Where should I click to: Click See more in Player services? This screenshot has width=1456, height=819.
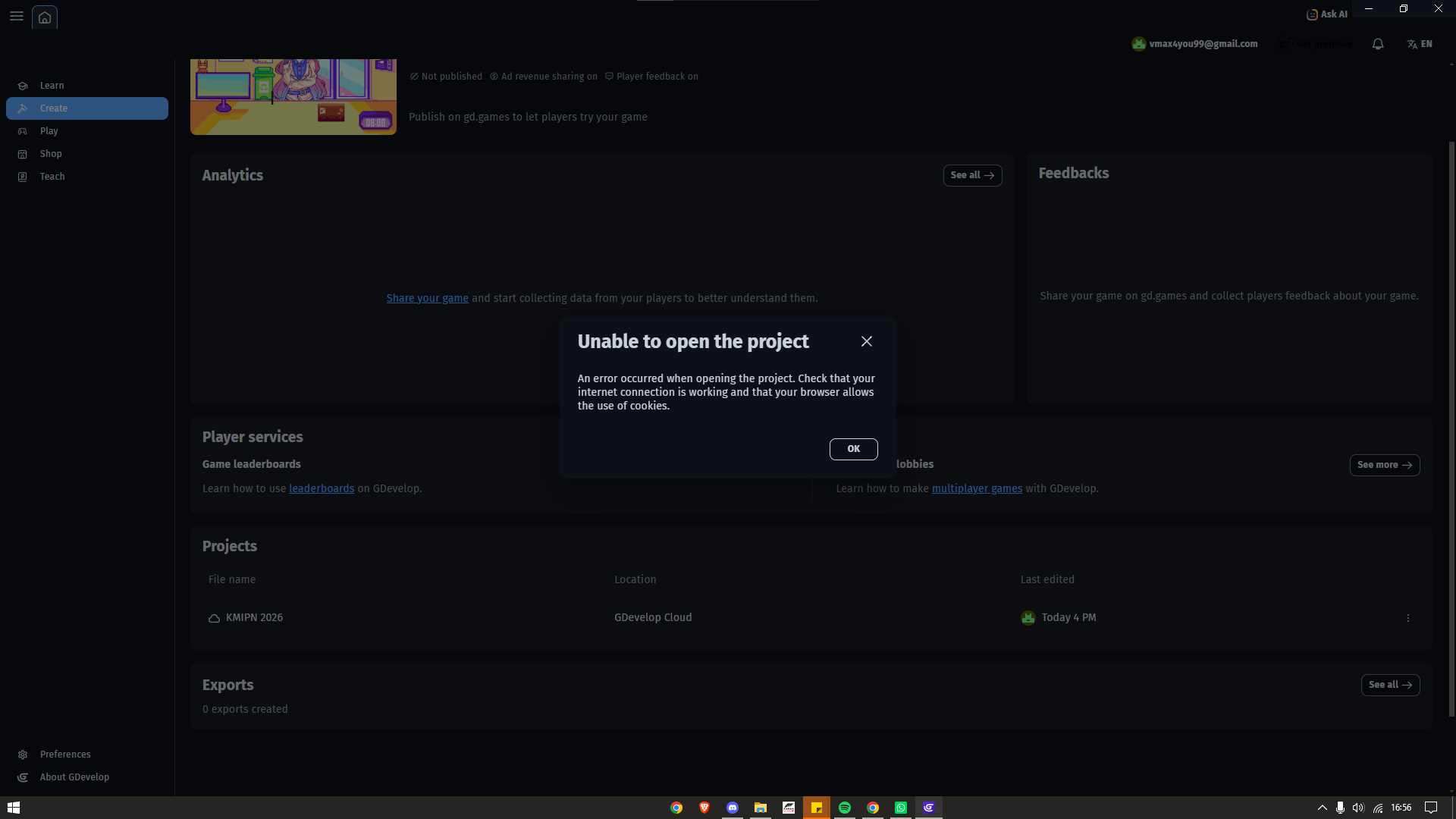1385,465
